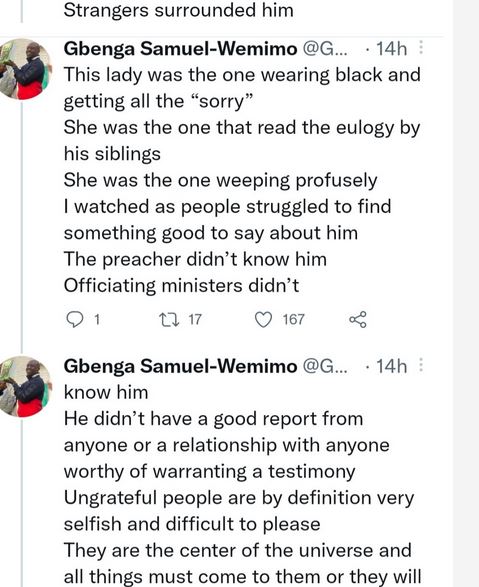
Task: Click the retweet icon on first tweet
Action: 169,320
